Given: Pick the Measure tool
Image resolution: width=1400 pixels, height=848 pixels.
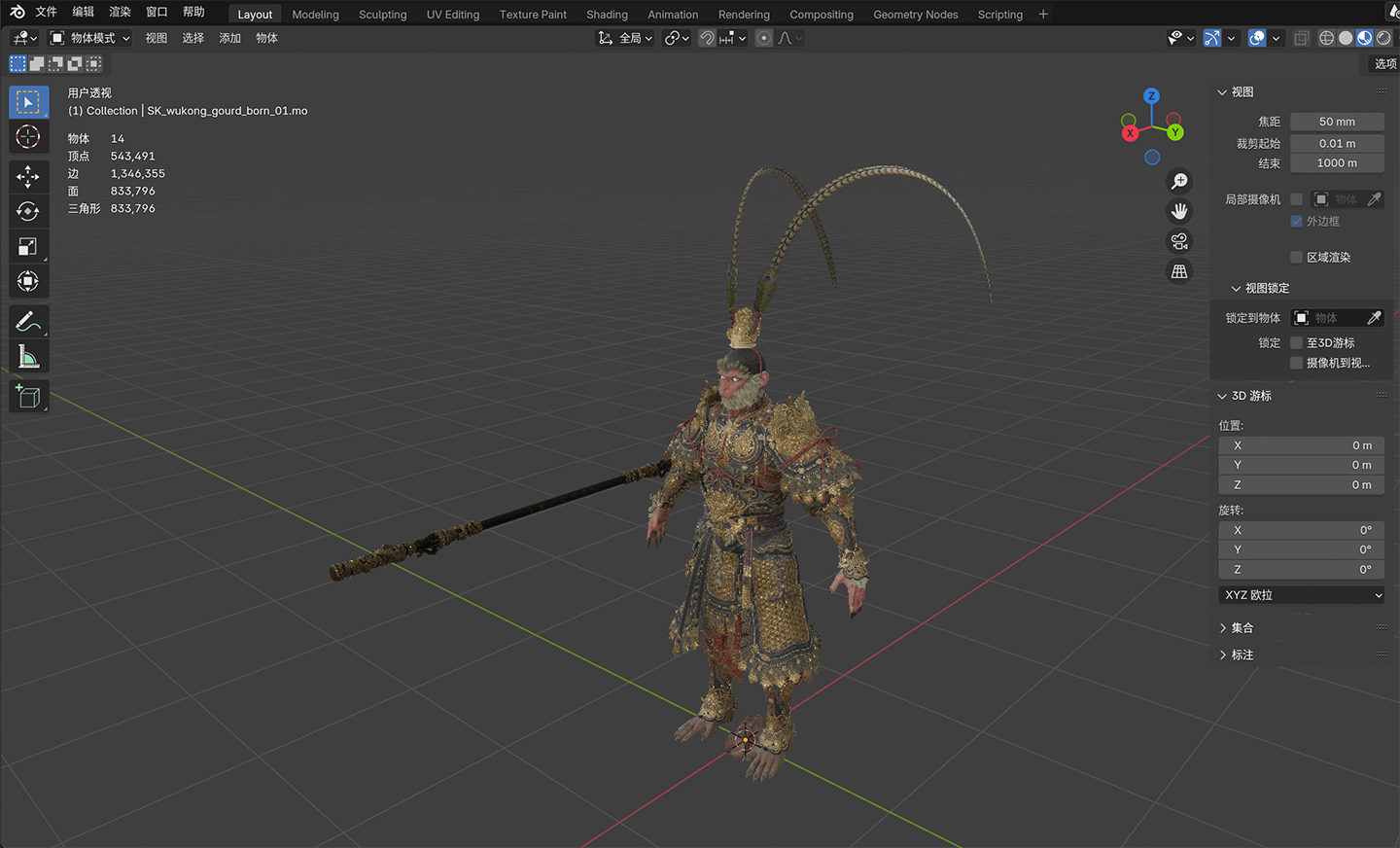Looking at the screenshot, I should tap(28, 357).
